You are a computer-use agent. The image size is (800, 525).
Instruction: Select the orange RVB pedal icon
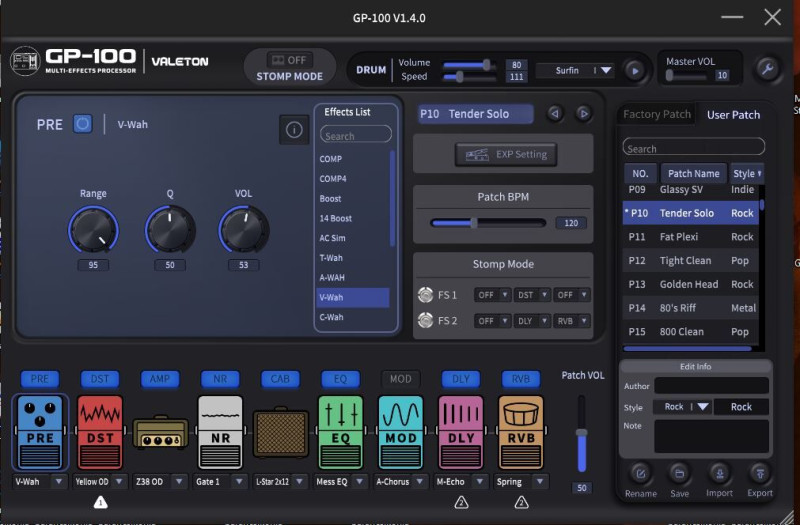click(x=521, y=432)
